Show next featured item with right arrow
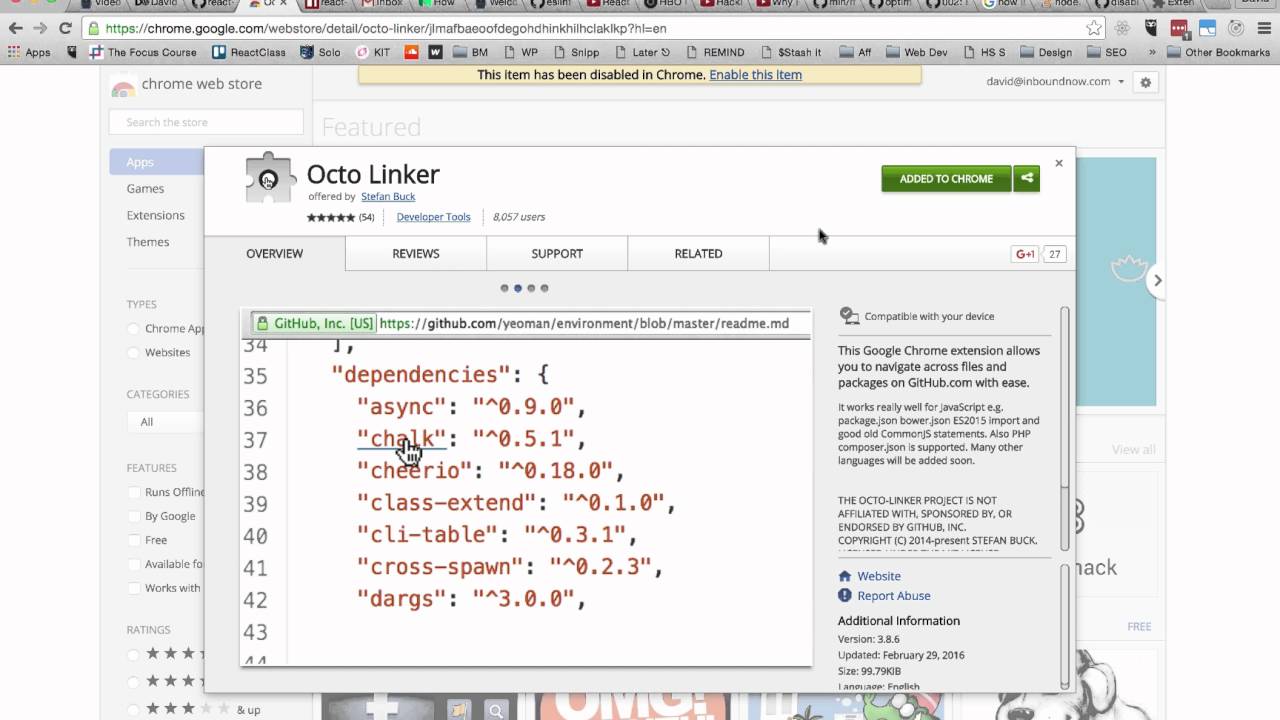 tap(1157, 280)
